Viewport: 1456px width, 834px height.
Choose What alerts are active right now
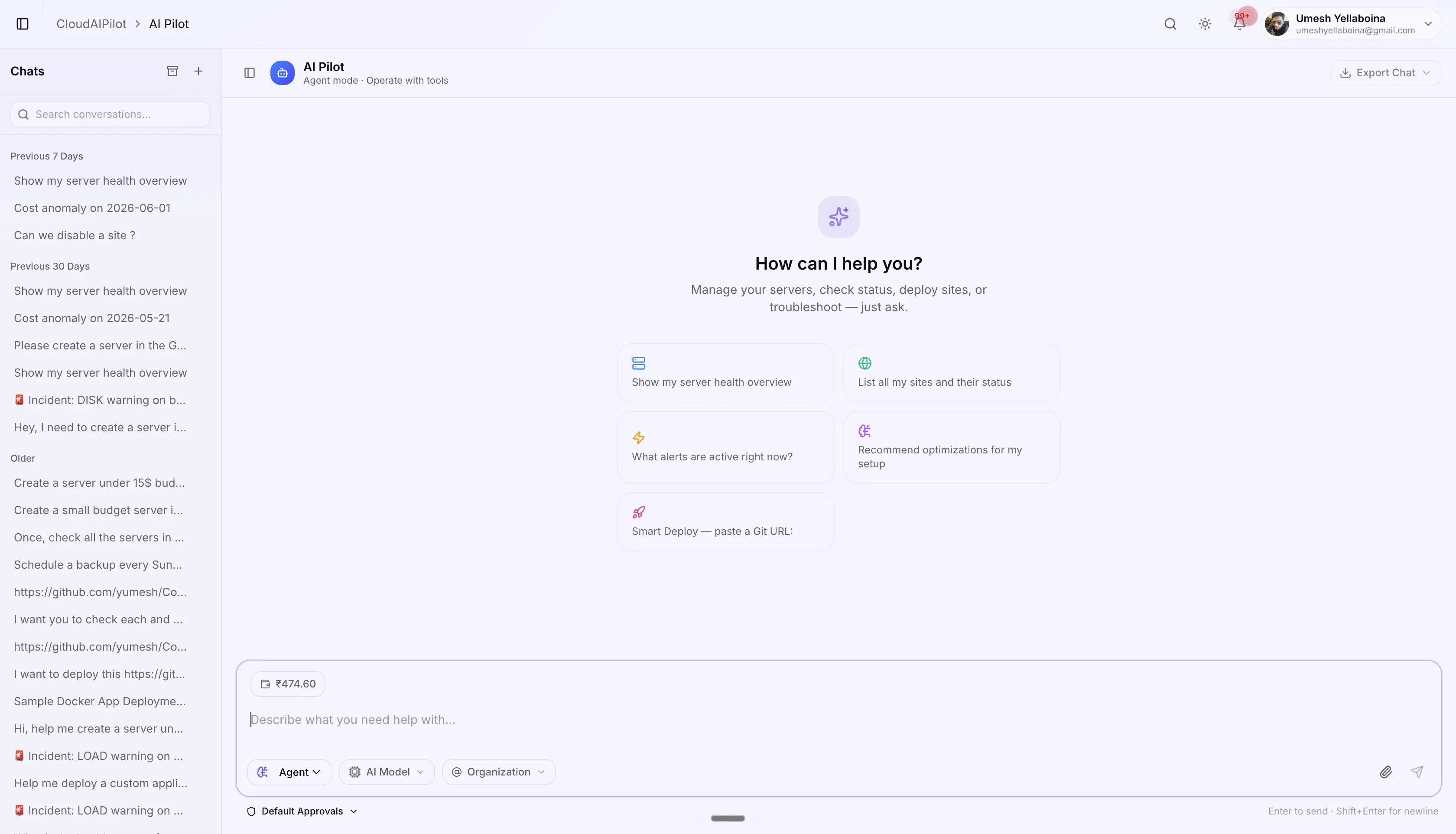725,447
